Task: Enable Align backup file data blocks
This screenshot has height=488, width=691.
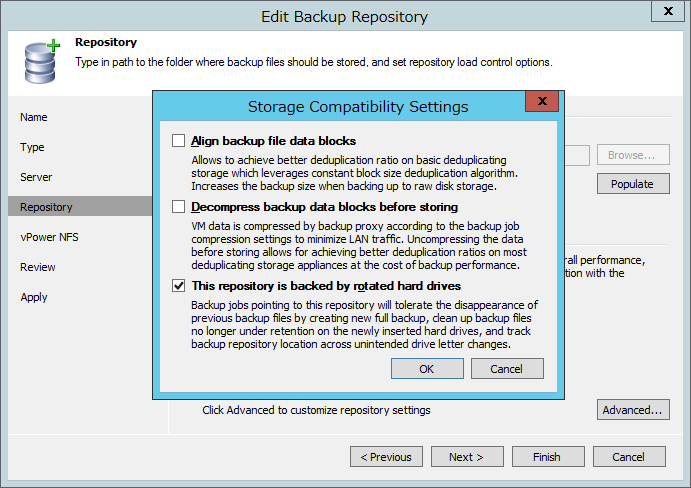Action: click(178, 141)
